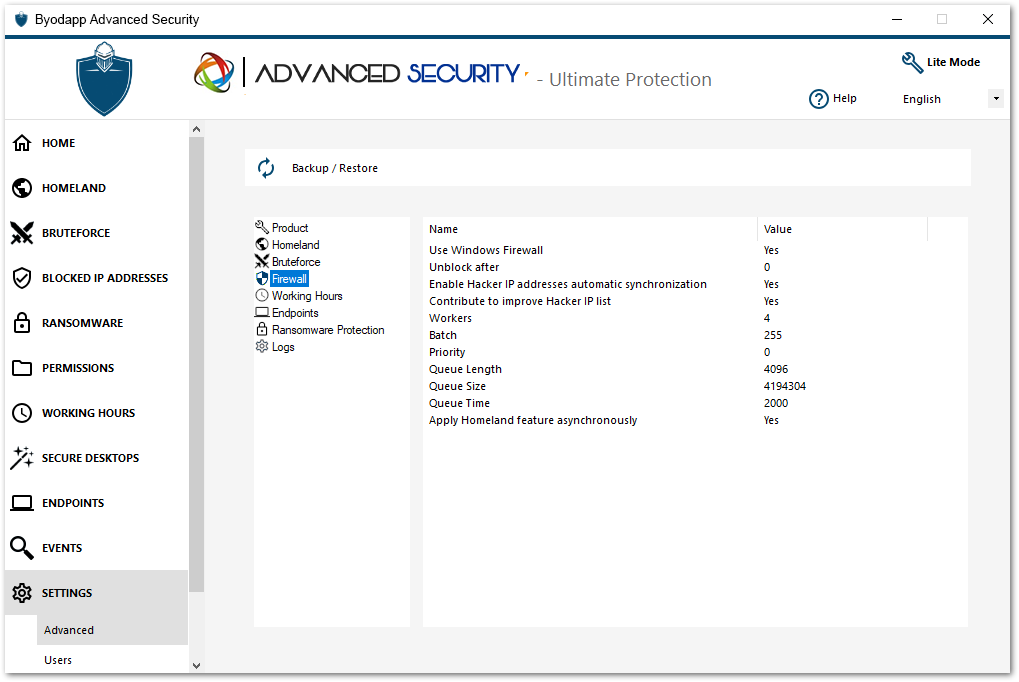Open the HOME menu label

[58, 143]
